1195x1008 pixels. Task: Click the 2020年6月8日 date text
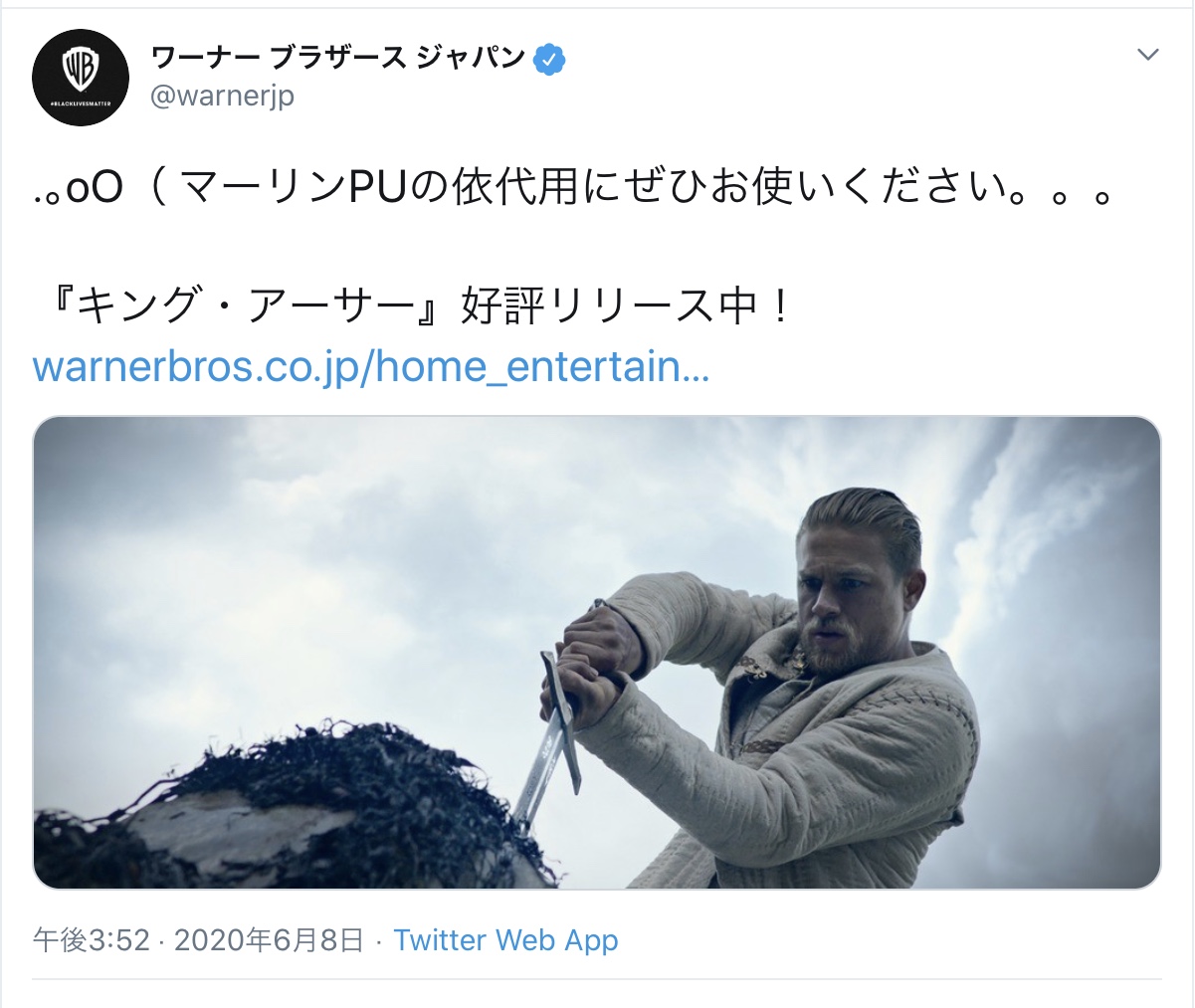269,940
